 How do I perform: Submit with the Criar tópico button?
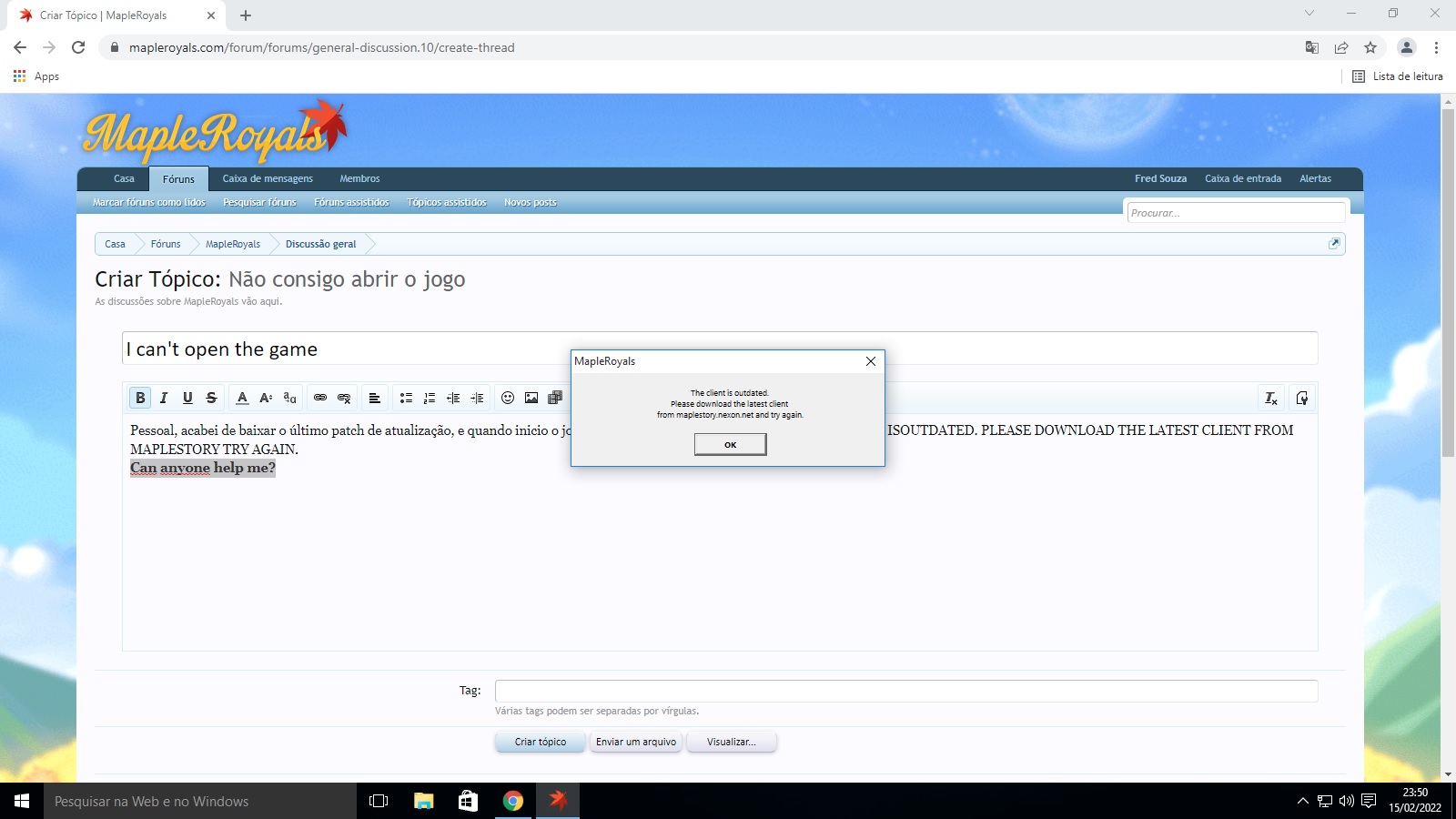pyautogui.click(x=541, y=742)
